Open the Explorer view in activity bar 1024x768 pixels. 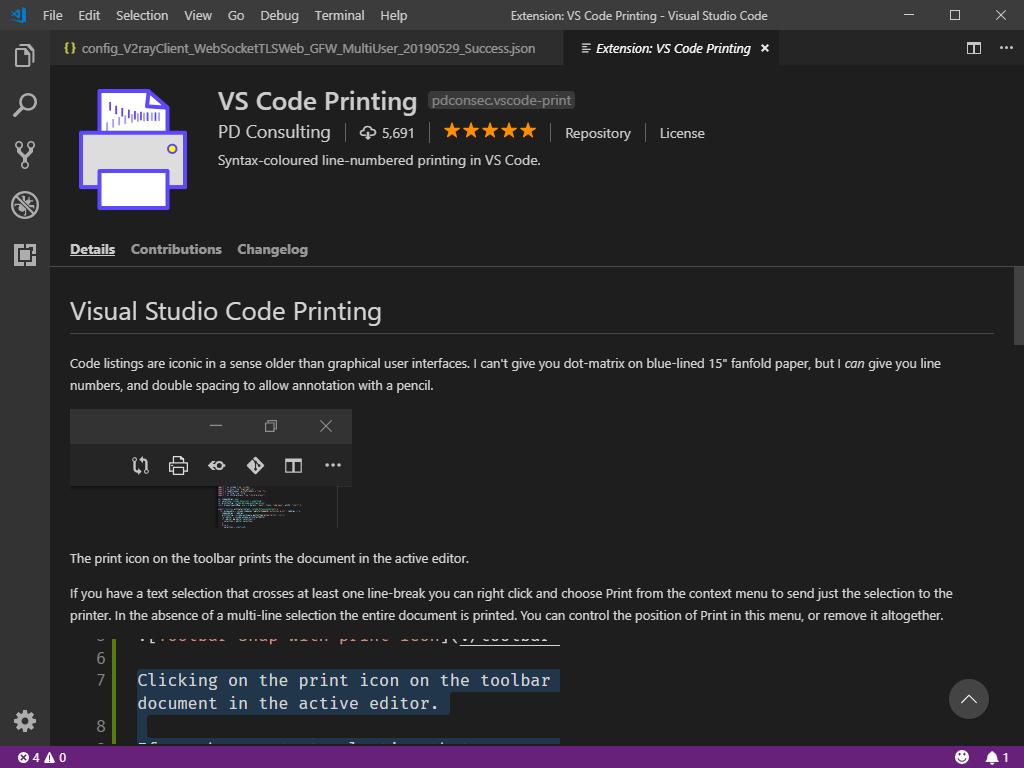pos(25,56)
